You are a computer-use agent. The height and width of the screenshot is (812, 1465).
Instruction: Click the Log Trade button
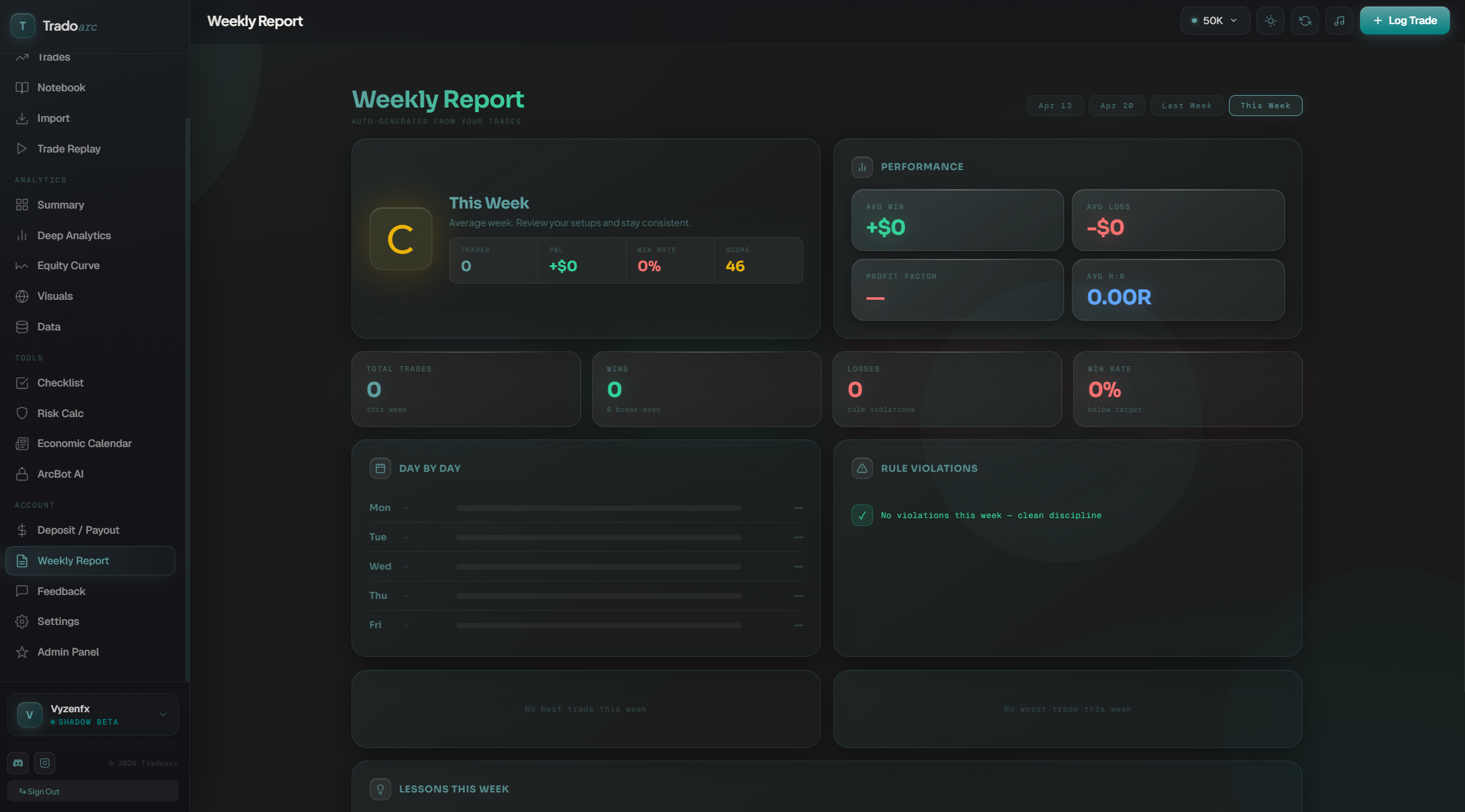pyautogui.click(x=1404, y=21)
